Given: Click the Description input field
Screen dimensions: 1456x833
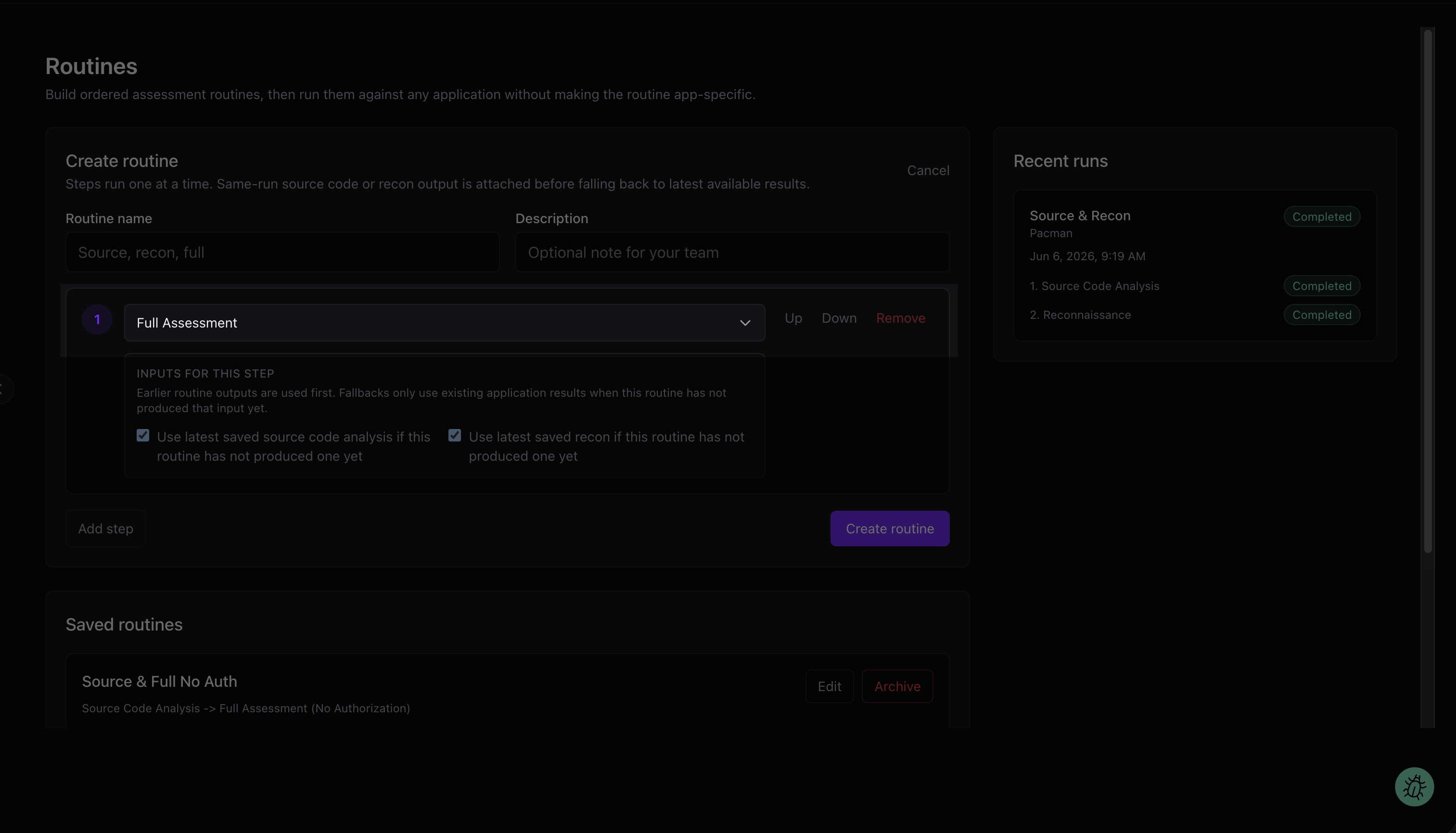Looking at the screenshot, I should coord(732,252).
